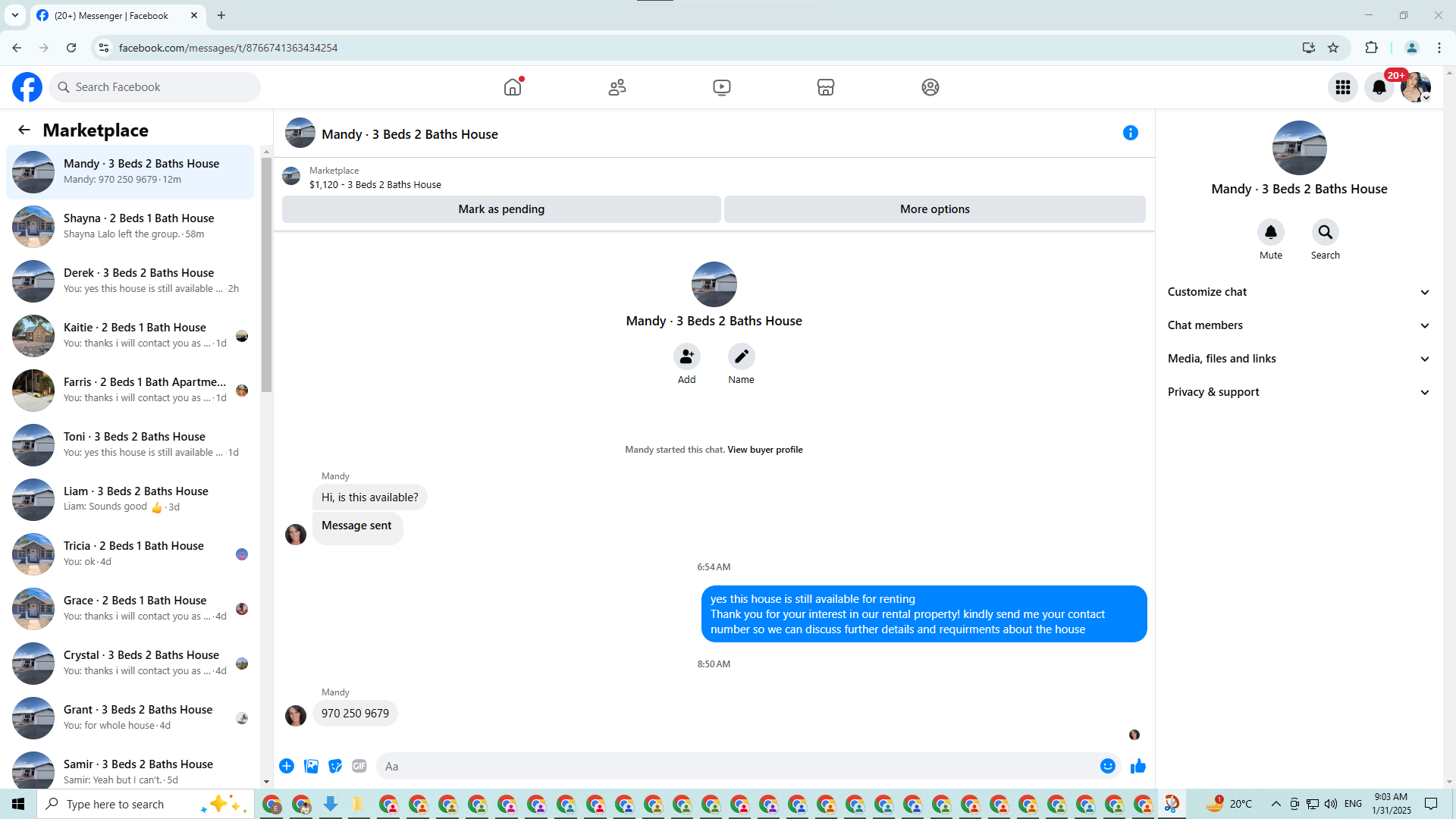Choose a GIF in composer
The height and width of the screenshot is (819, 1456).
tap(359, 766)
